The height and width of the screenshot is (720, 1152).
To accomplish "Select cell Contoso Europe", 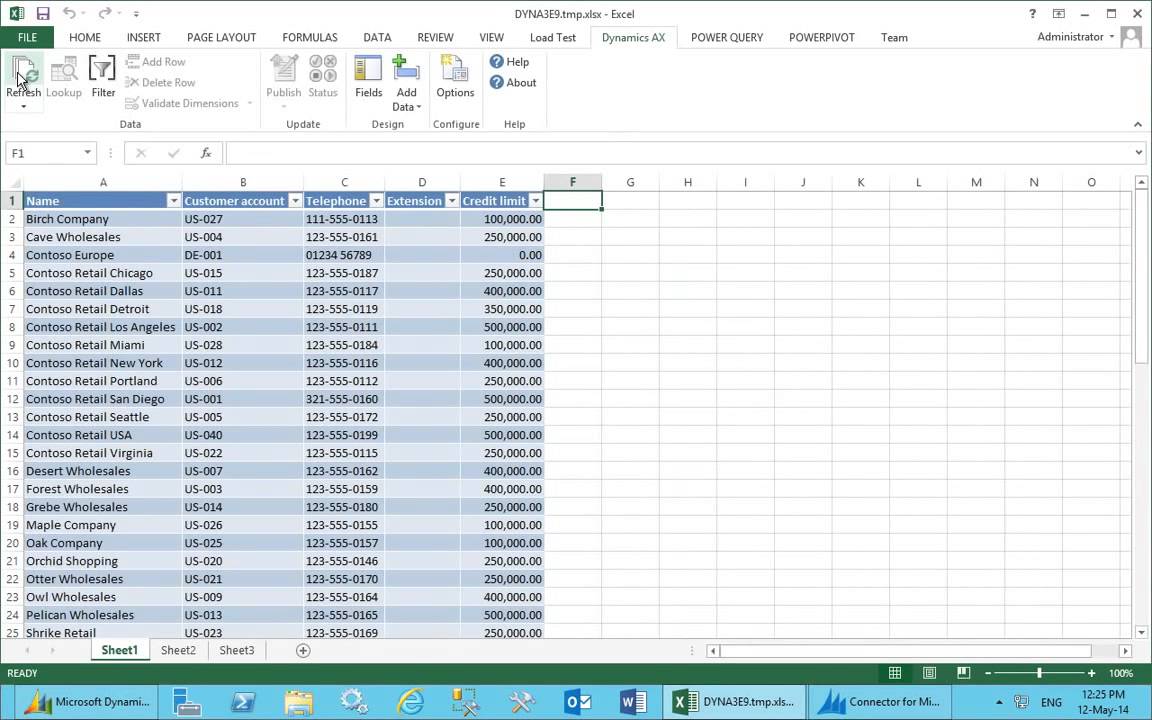I will tap(103, 255).
